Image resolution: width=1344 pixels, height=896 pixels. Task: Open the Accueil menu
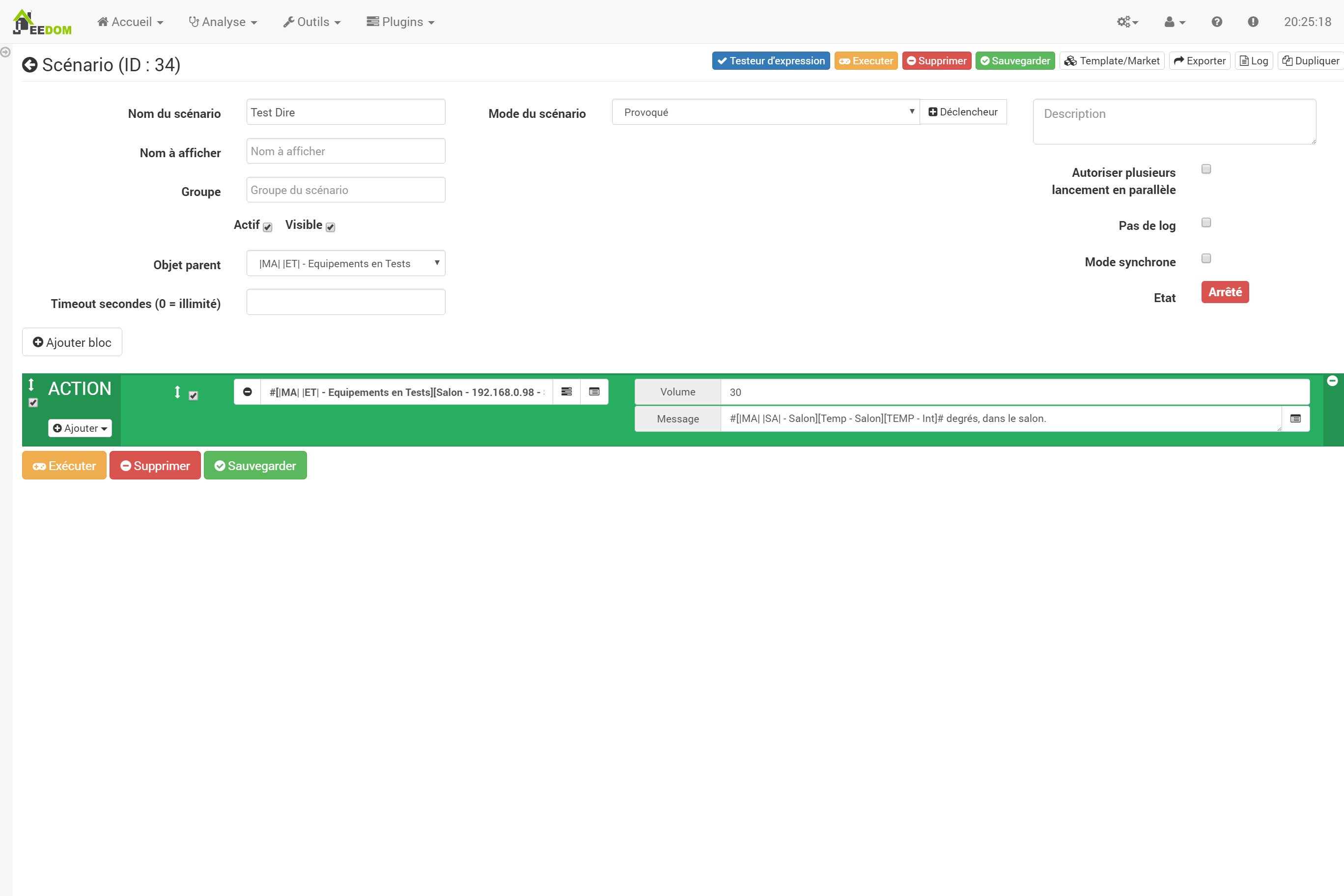130,22
